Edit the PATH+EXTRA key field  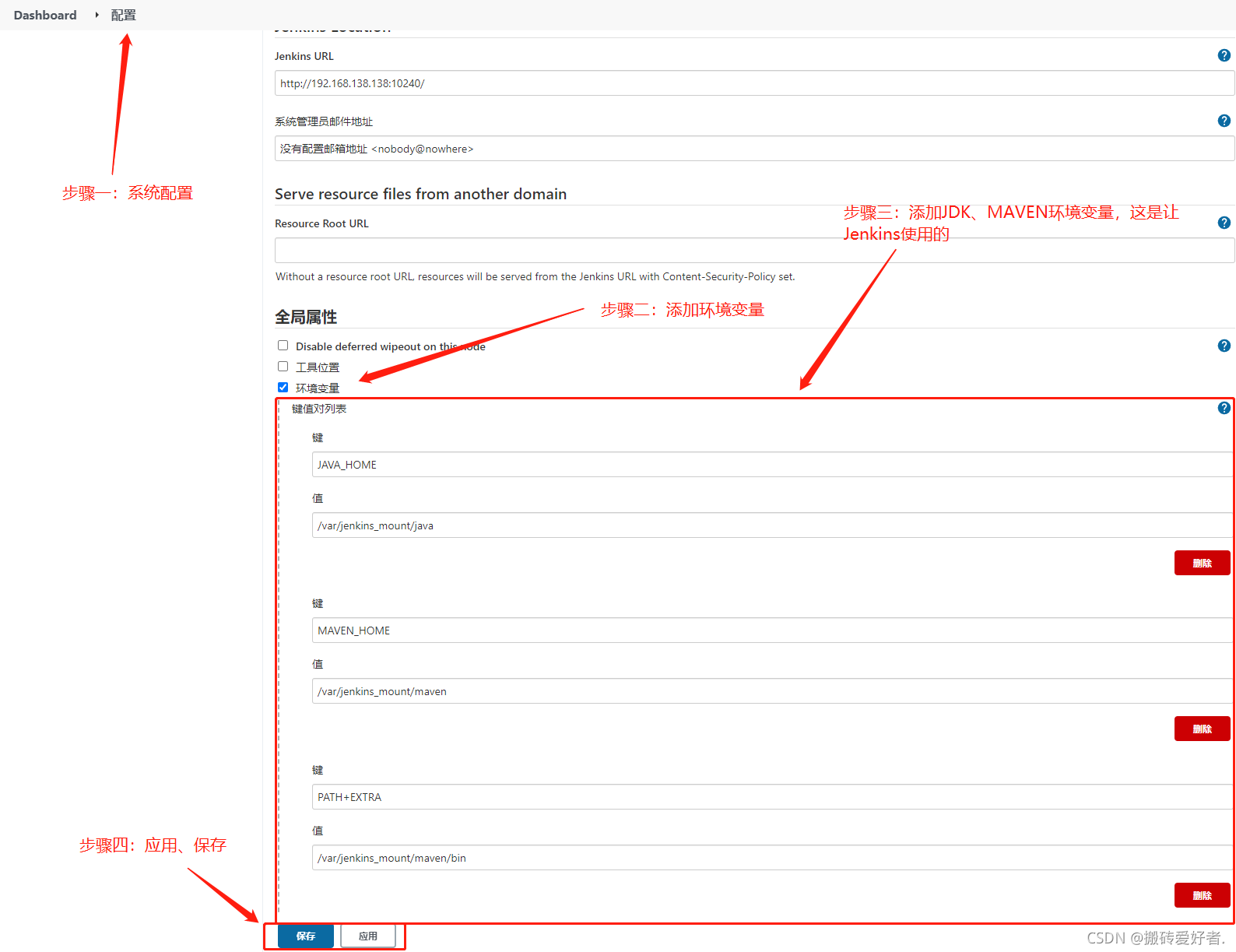pos(772,797)
